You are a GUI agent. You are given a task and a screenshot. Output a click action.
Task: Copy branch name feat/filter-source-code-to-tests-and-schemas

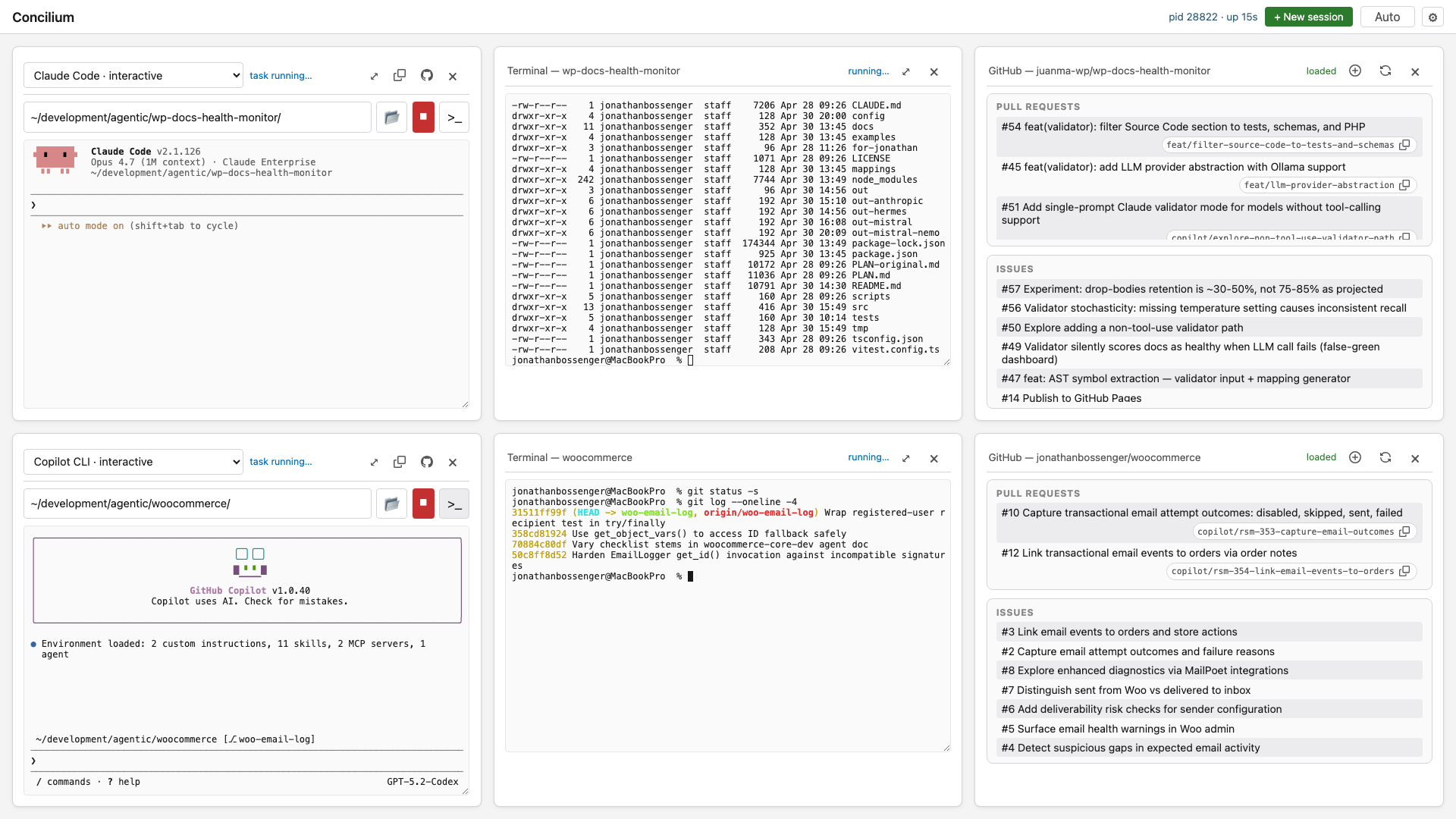click(x=1404, y=145)
